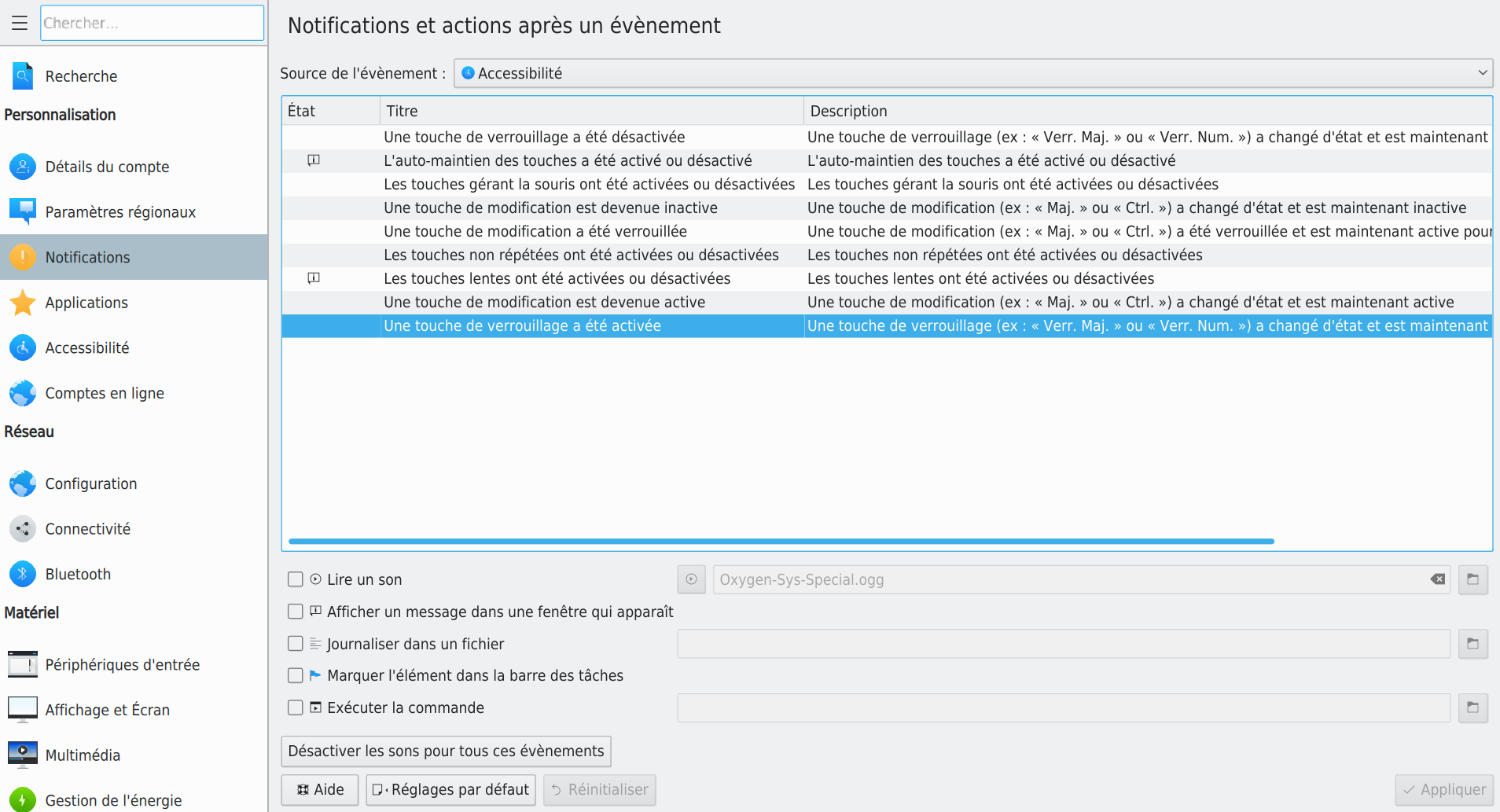Click the Multimédia icon

pyautogui.click(x=23, y=755)
